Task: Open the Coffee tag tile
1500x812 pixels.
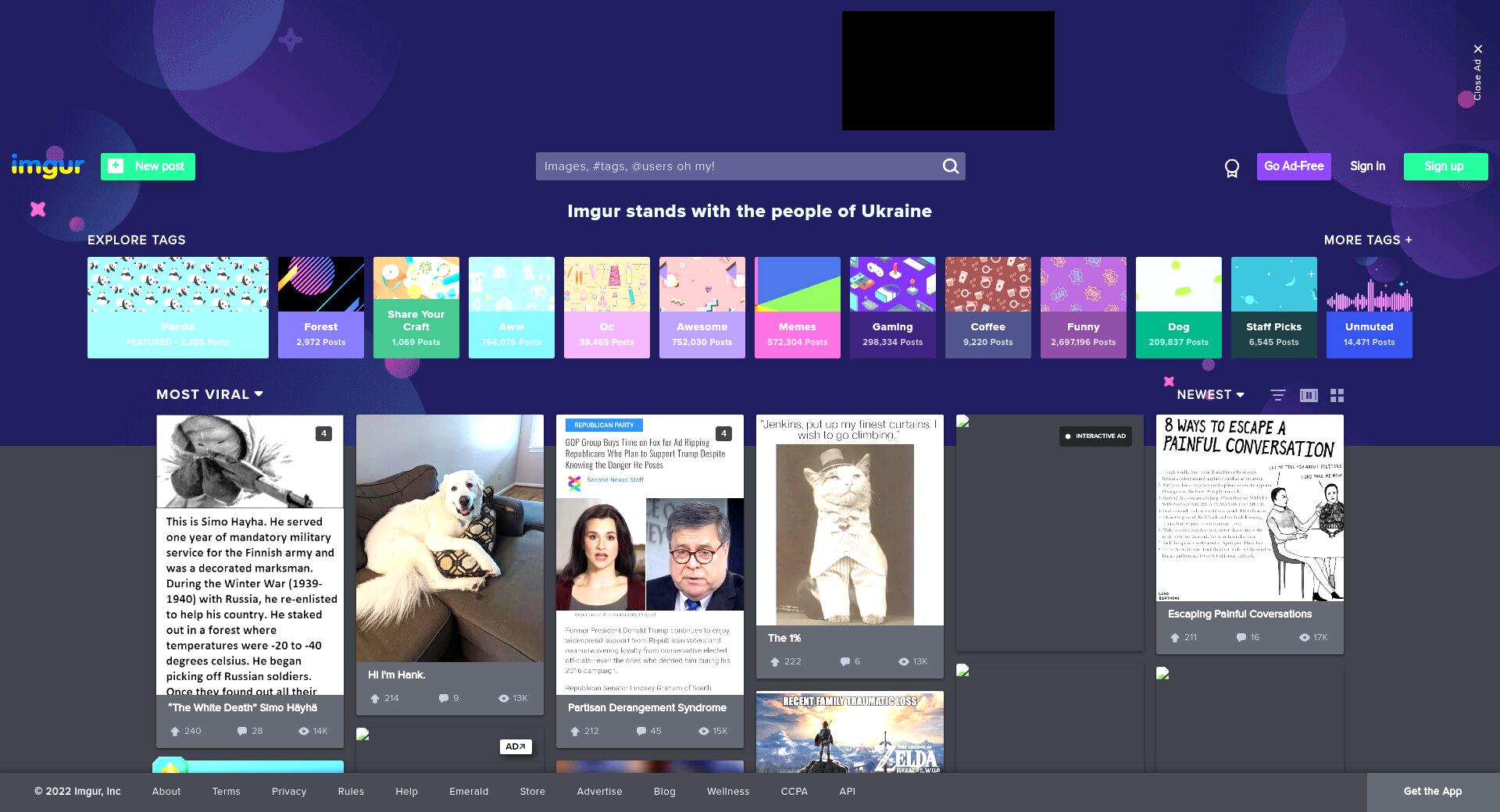Action: click(988, 308)
